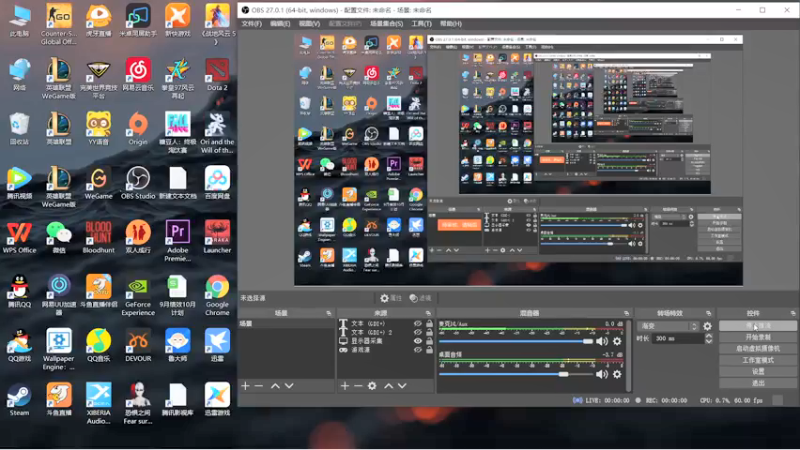The image size is (800, 450).
Task: Click 开始录制 to start recording
Action: click(758, 337)
